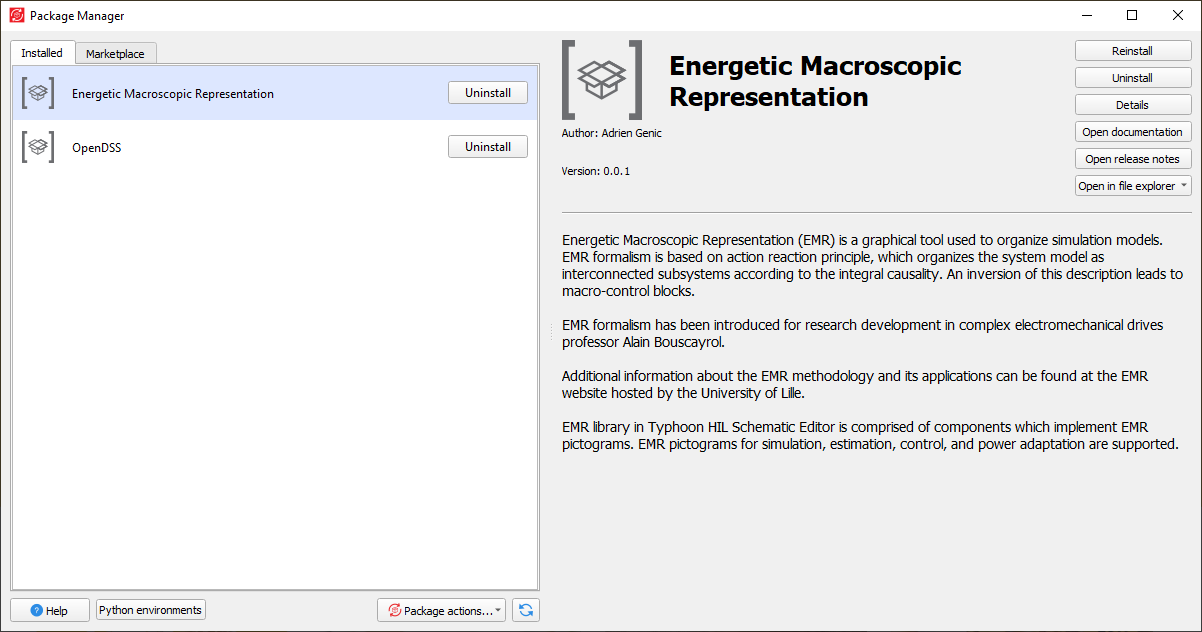Expand the Open in file explorer dropdown
The image size is (1202, 632).
[1133, 186]
